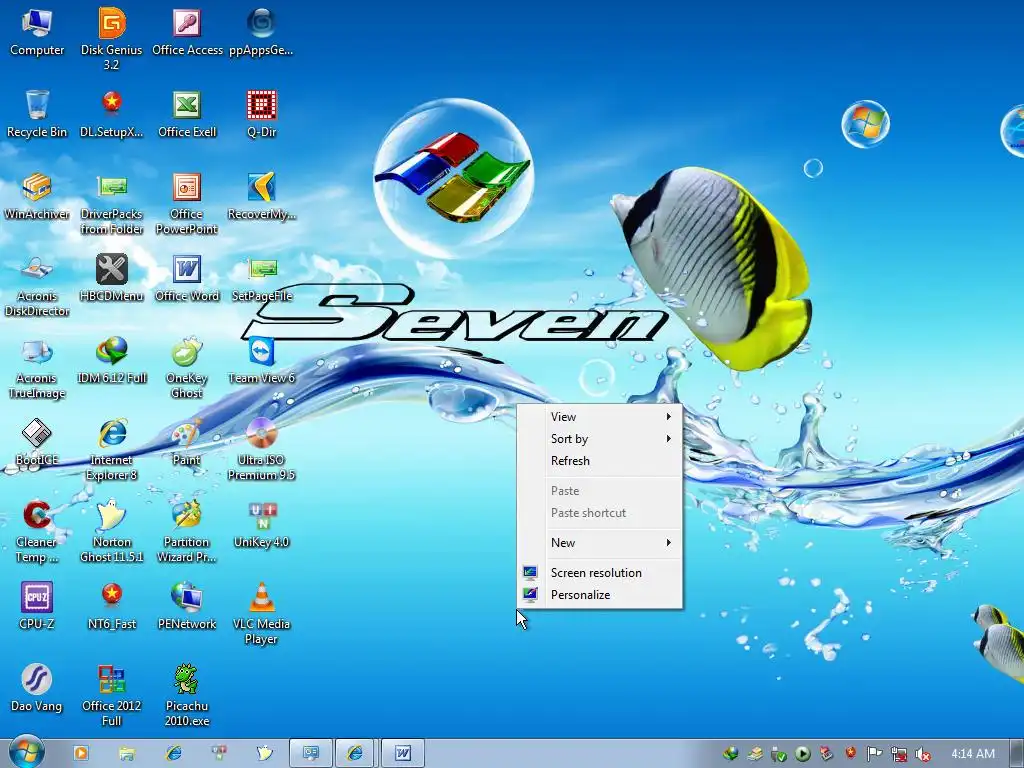
Task: Choose Personalize in the context menu
Action: pos(600,595)
